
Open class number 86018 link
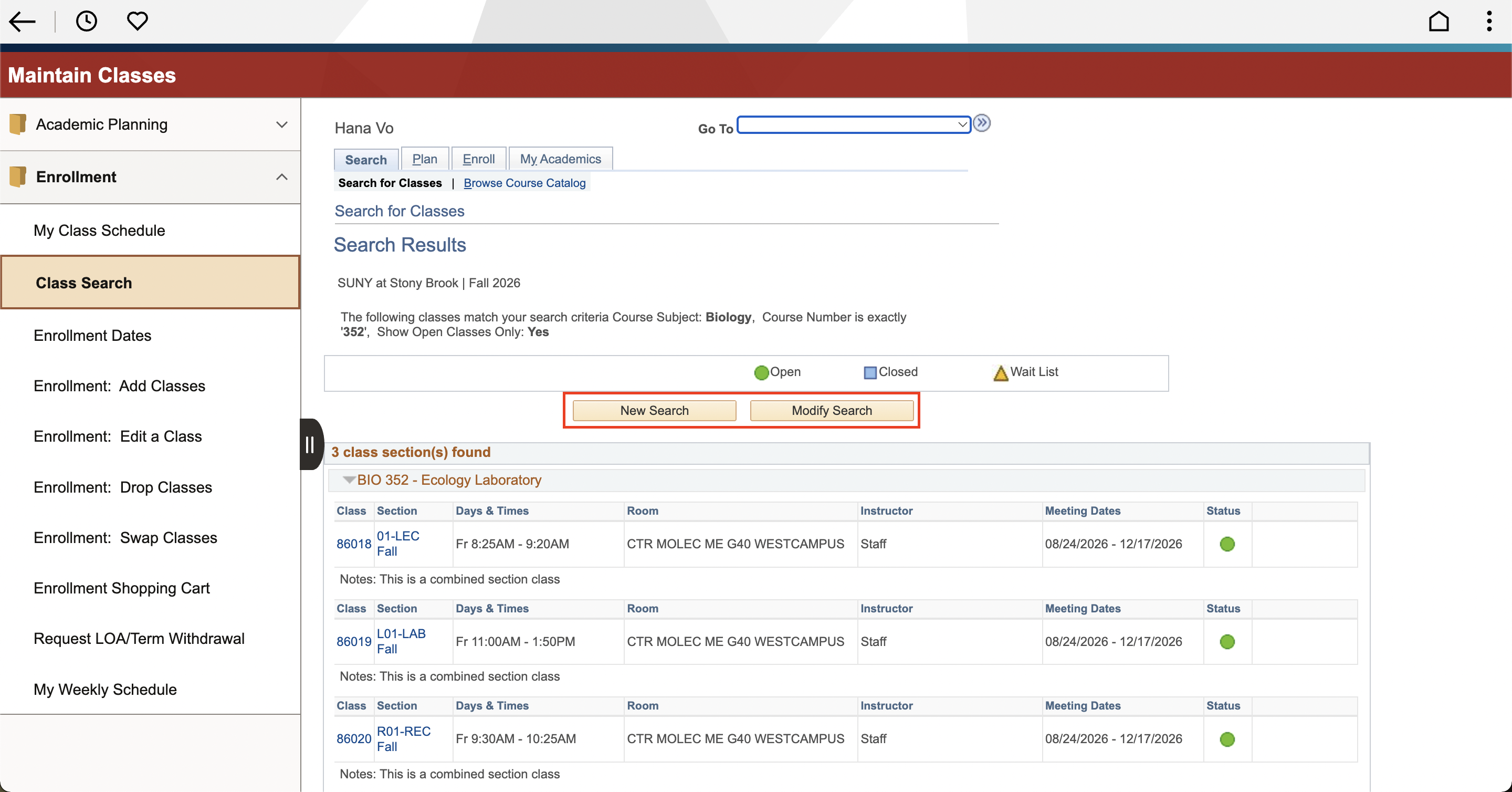[353, 544]
